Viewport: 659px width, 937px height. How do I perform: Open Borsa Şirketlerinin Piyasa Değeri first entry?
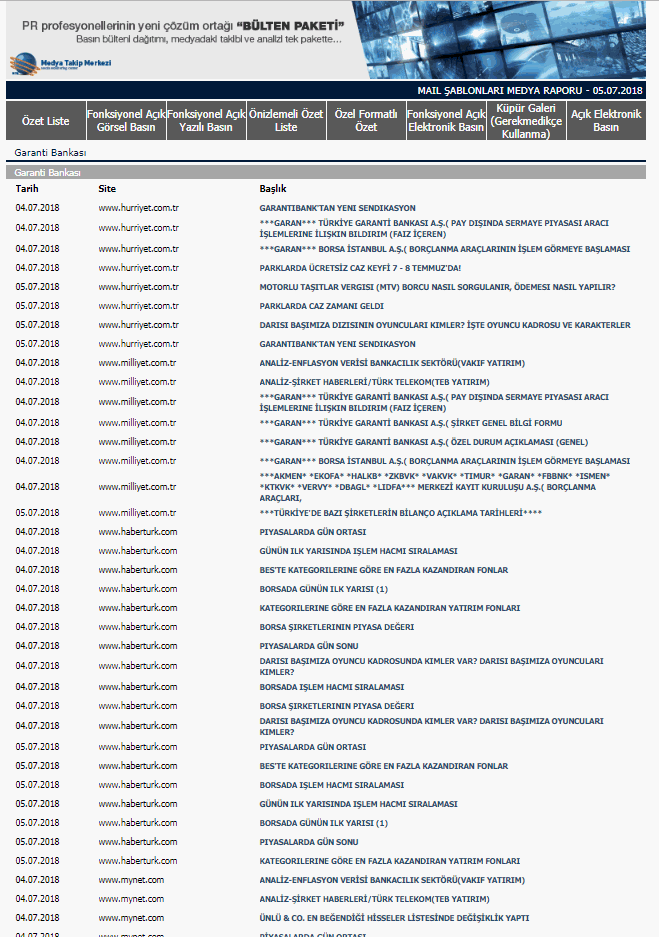click(x=336, y=627)
